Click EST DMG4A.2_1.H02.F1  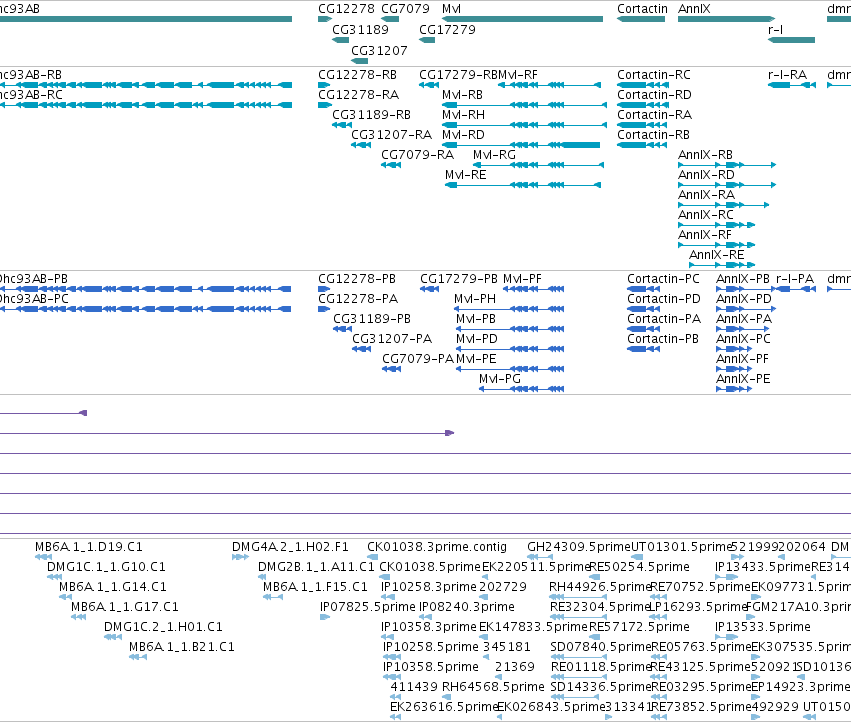pyautogui.click(x=240, y=557)
